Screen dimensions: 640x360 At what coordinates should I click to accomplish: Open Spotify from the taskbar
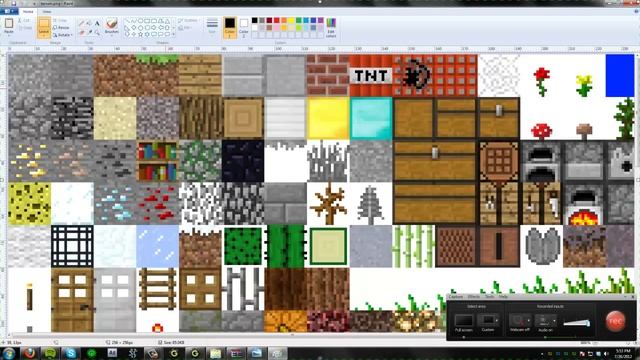[x=50, y=353]
